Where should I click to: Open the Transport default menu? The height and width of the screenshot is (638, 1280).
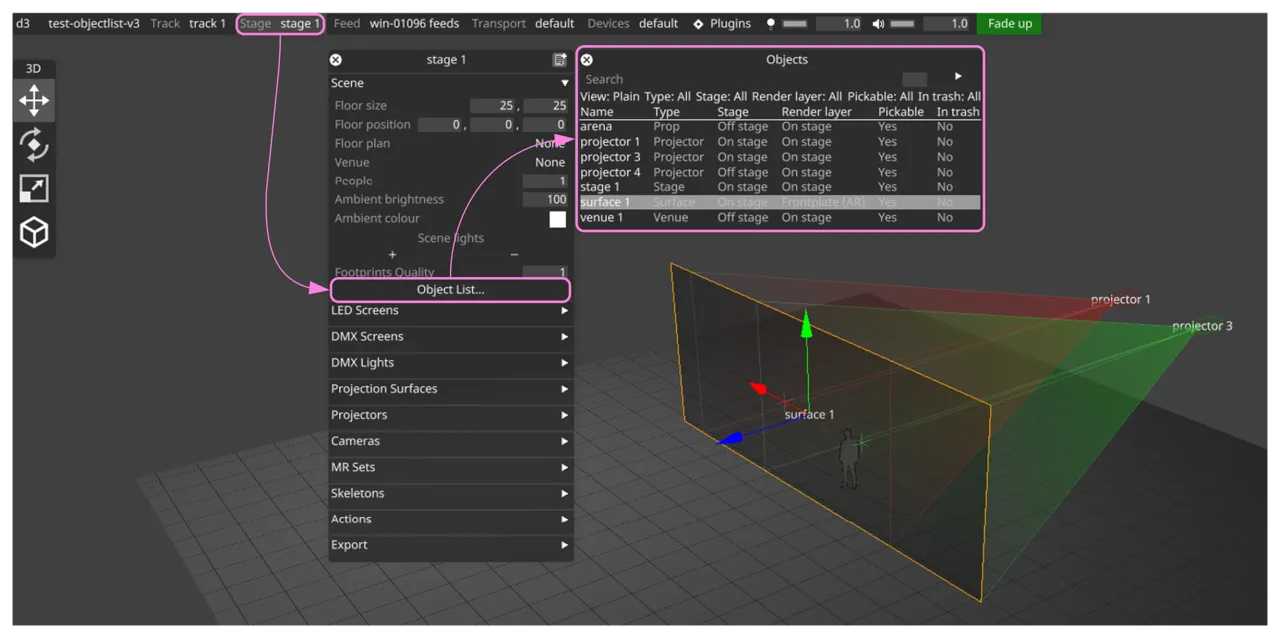click(523, 23)
